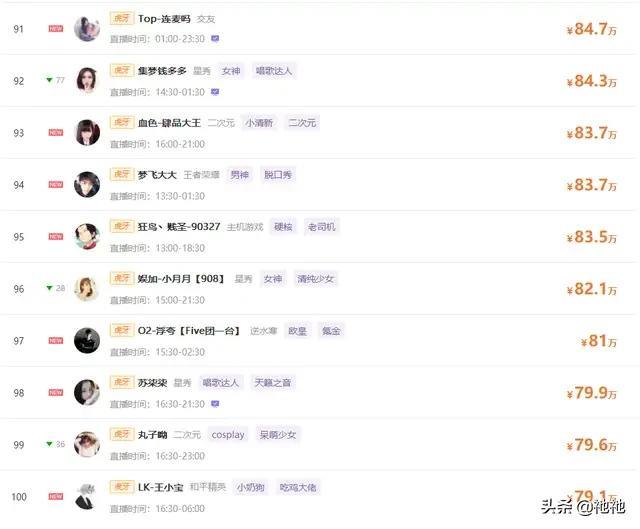Image resolution: width=640 pixels, height=529 pixels.
Task: Open avatar of 娱加-小月月【908】
Action: click(x=87, y=289)
